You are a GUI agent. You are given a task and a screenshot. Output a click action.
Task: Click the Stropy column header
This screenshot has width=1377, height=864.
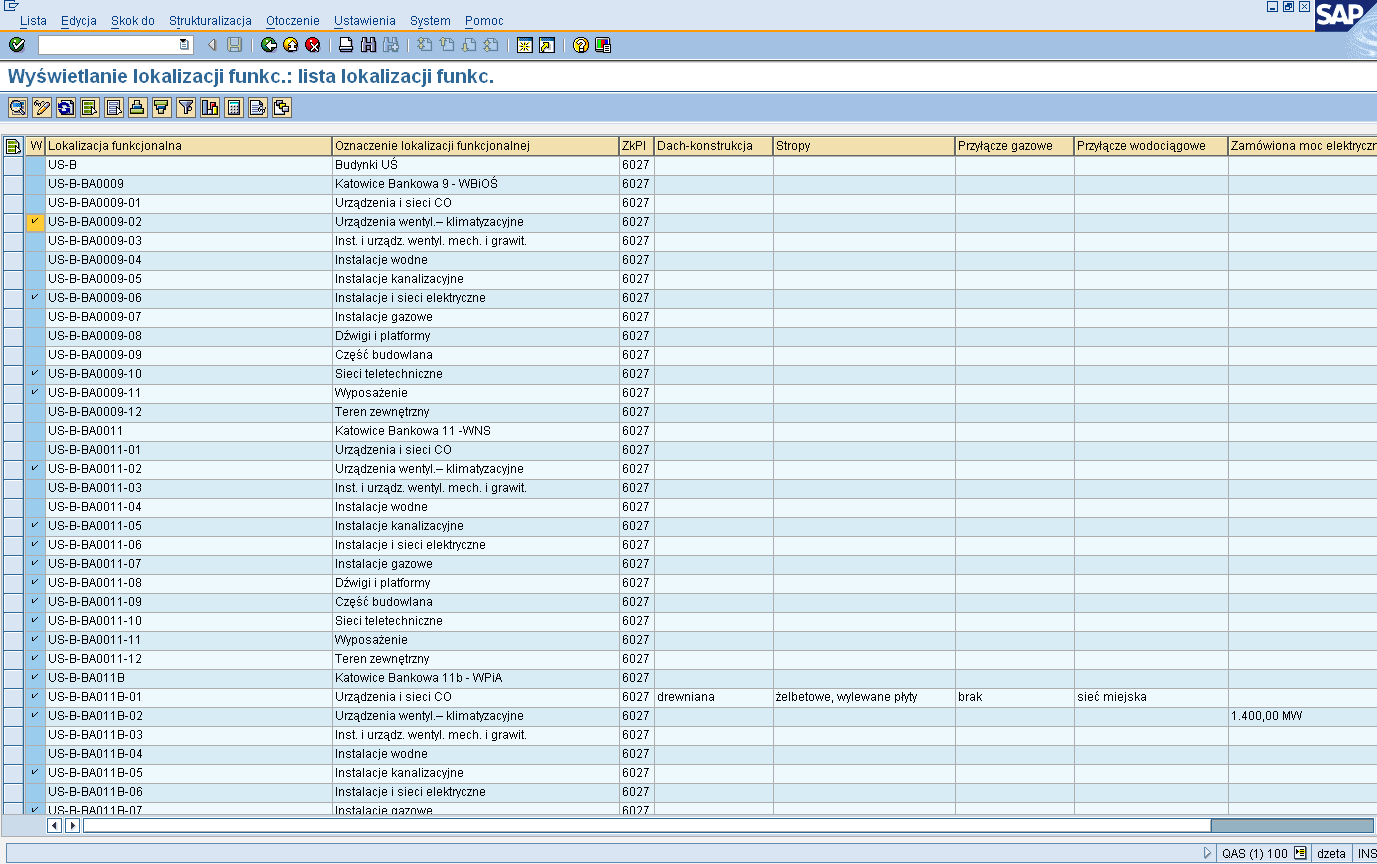[864, 146]
